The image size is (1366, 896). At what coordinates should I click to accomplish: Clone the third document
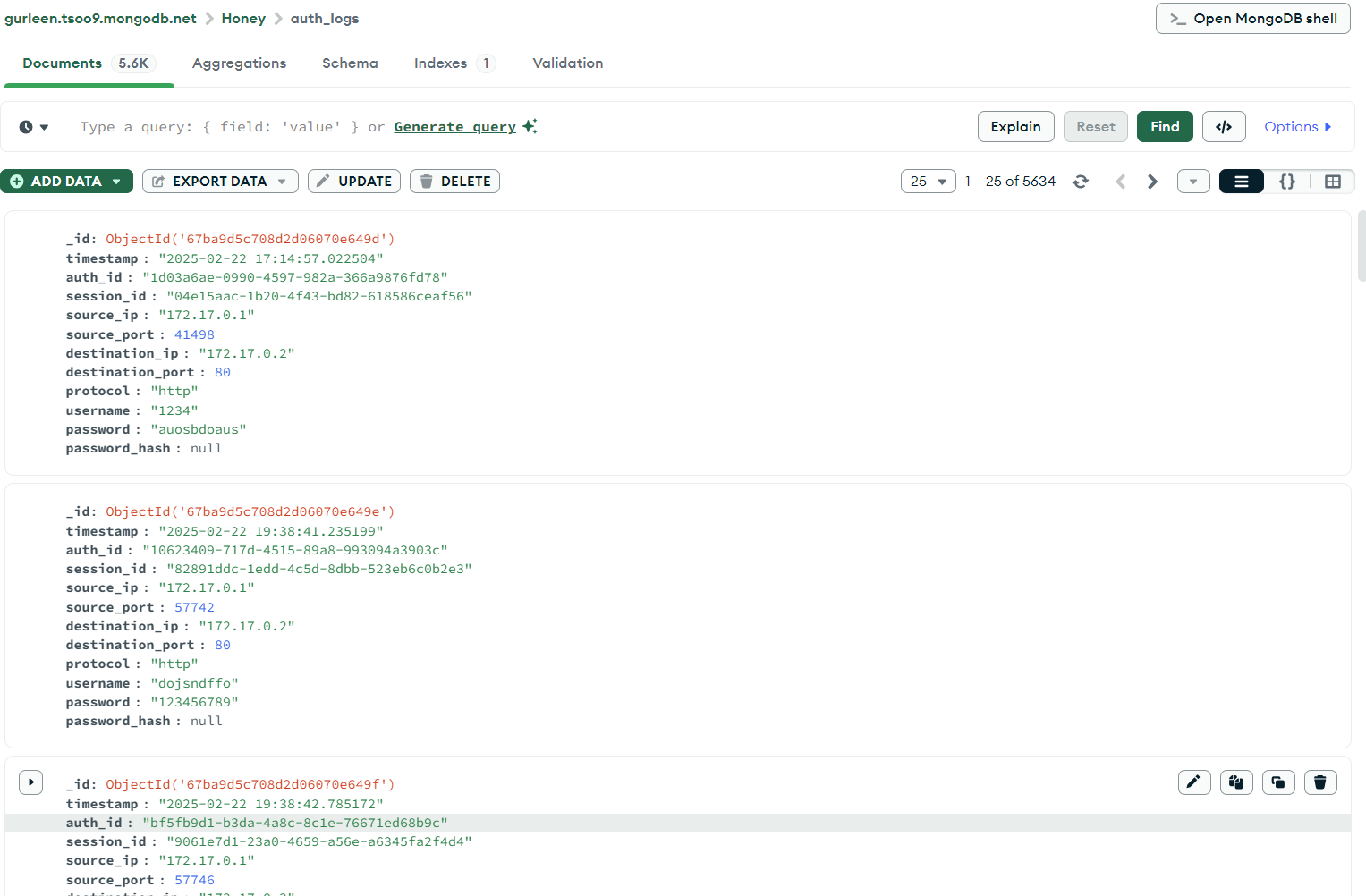click(1278, 782)
